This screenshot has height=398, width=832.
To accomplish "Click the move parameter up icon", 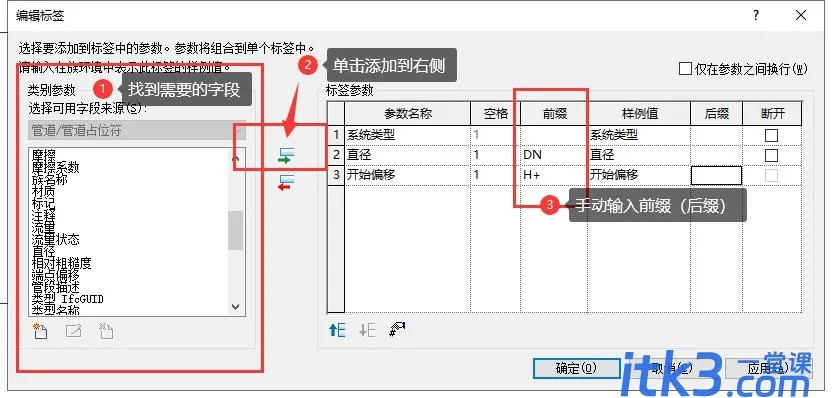I will tap(337, 331).
